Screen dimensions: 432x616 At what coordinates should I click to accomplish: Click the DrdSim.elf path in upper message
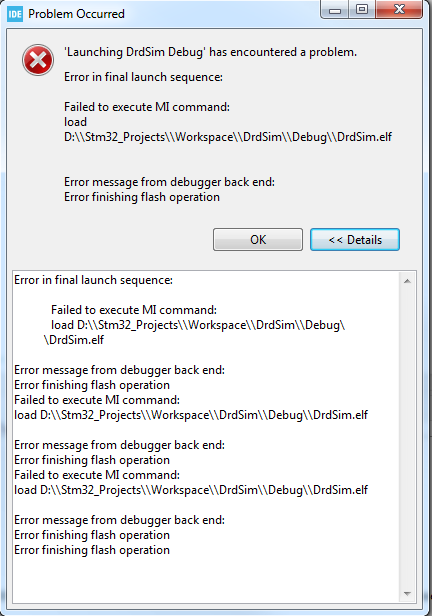click(x=228, y=137)
